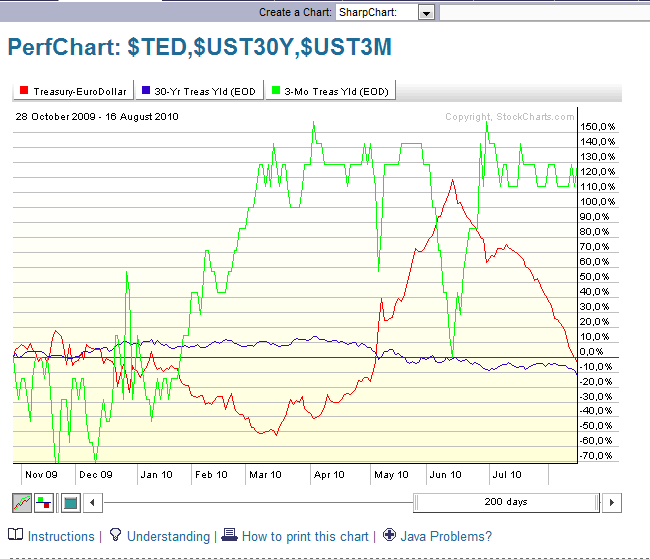Toggle the Treasury-EuroDollar series
Screen dimensions: 650x559
[73, 91]
